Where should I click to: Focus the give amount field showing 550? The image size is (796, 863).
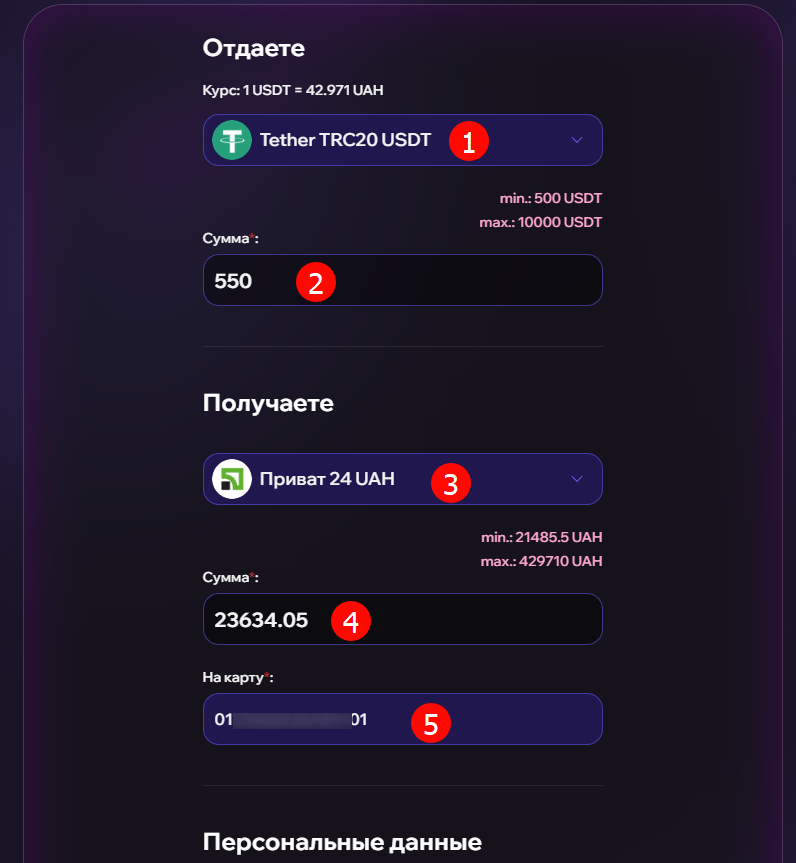coord(403,280)
